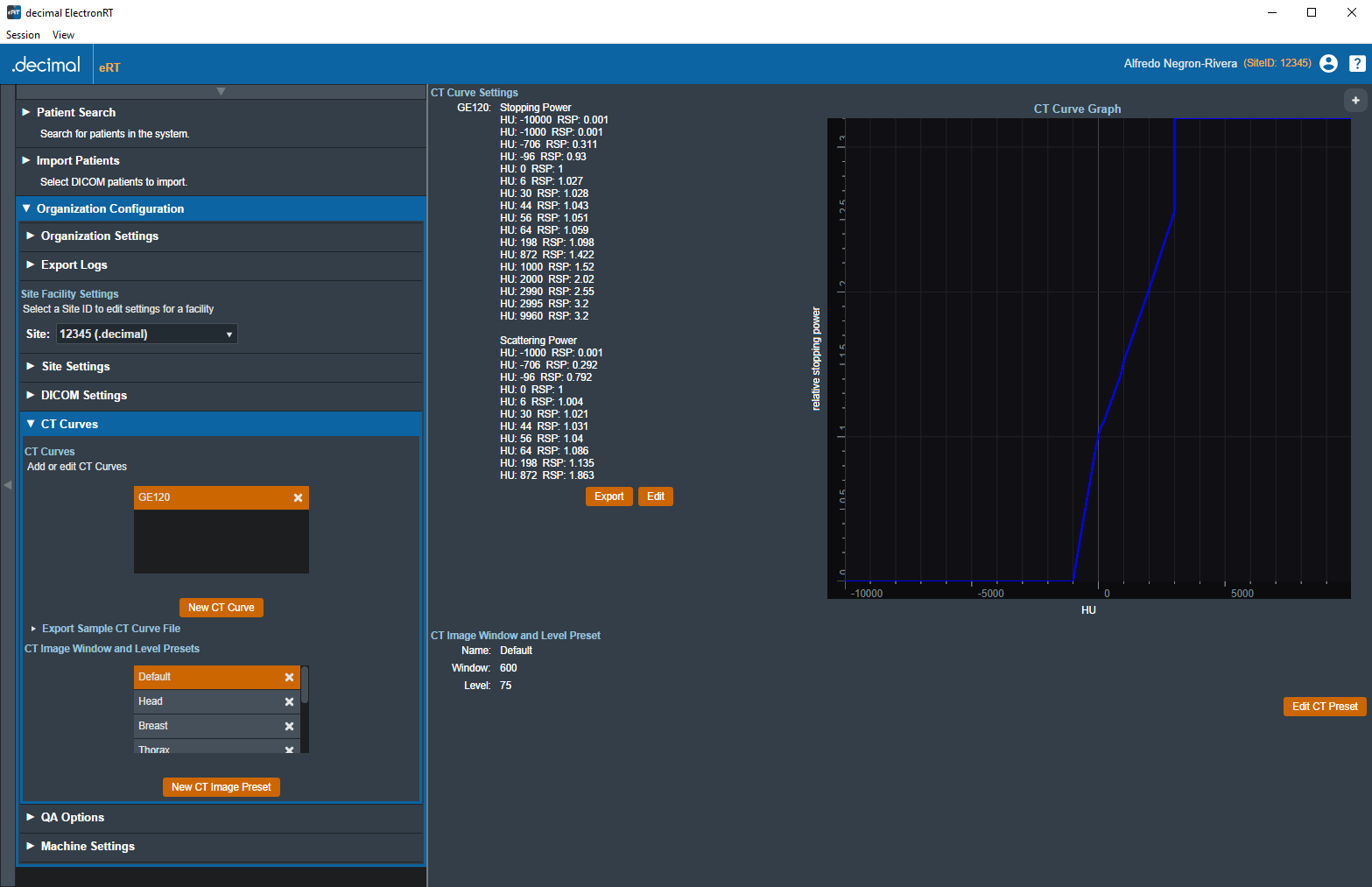Delete the GE120 CT curve with X
1372x887 pixels.
coord(298,497)
